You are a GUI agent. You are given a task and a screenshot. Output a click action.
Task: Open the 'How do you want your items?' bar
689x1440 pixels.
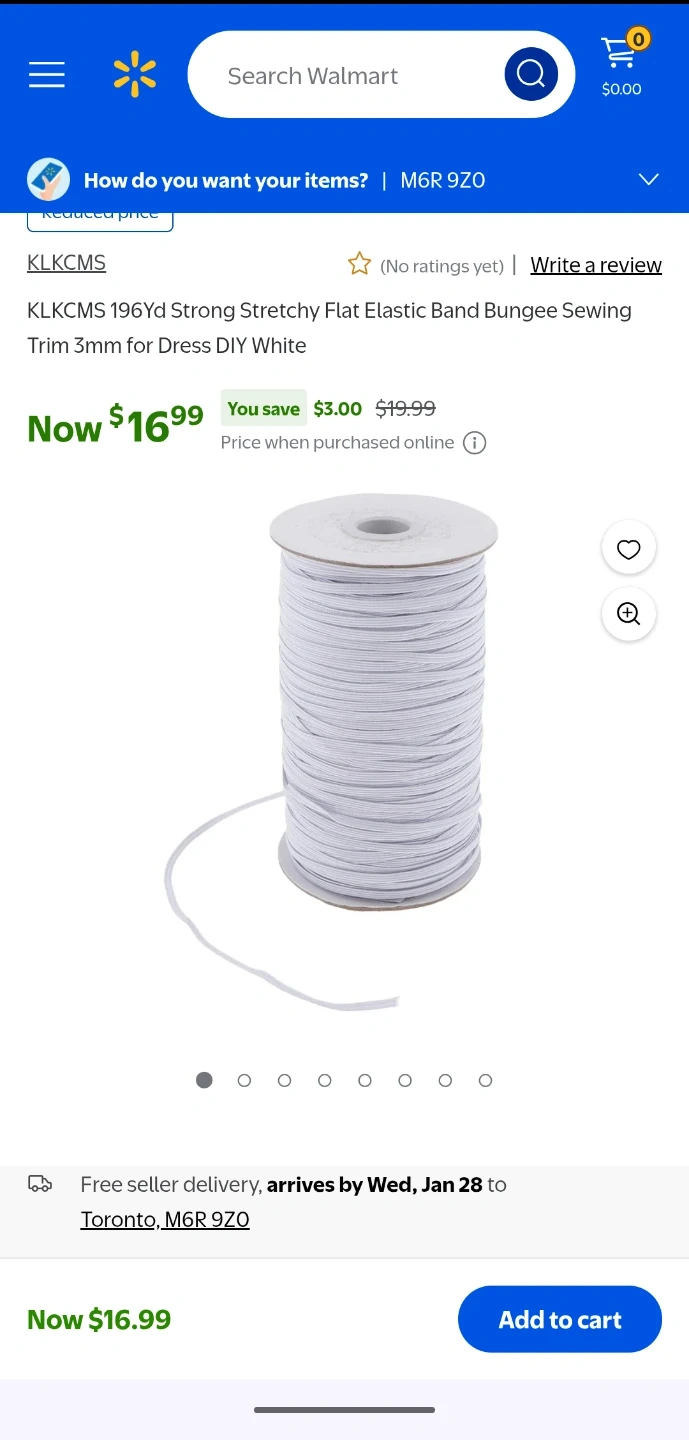click(x=344, y=180)
